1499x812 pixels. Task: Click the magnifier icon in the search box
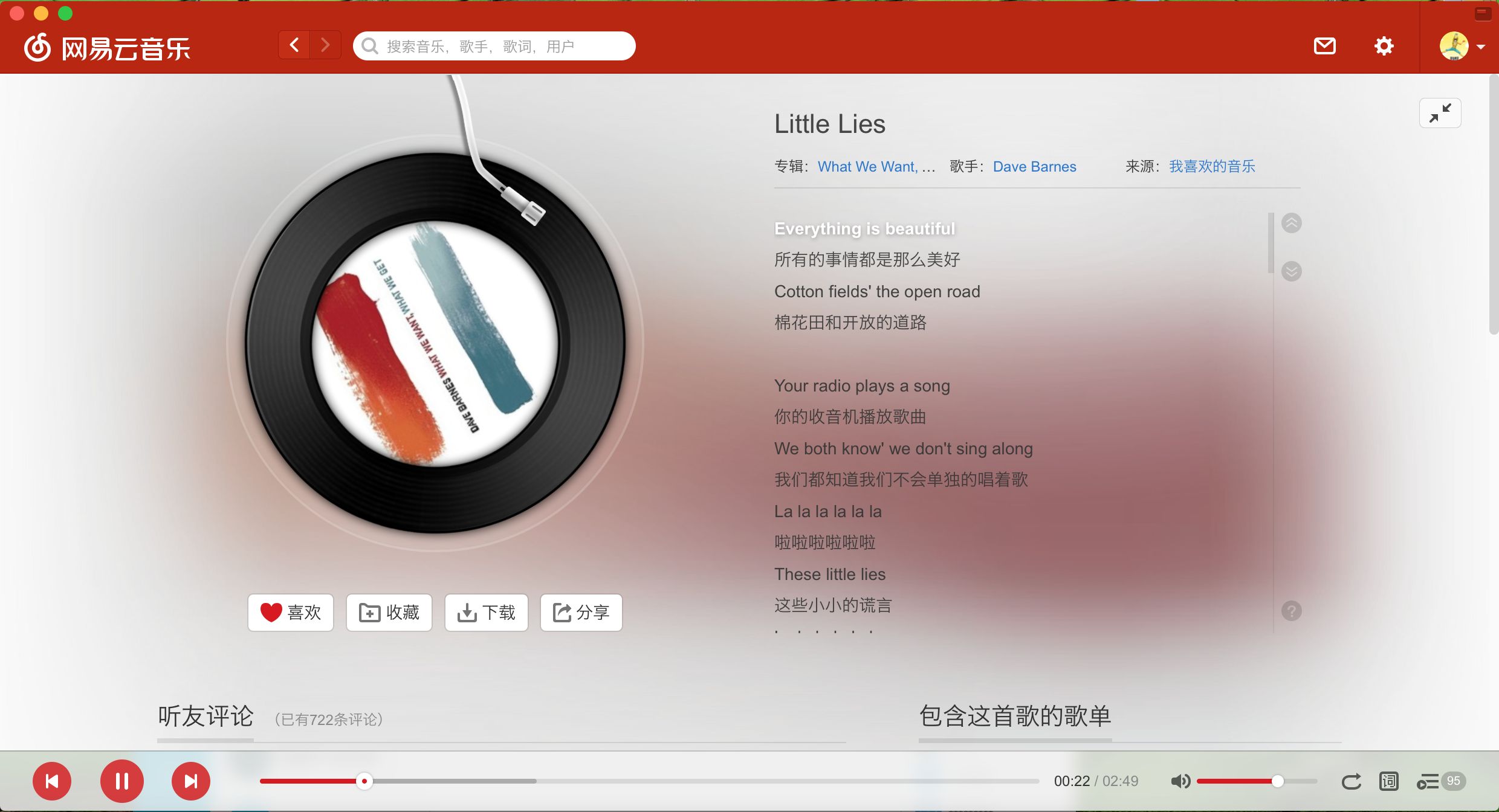[x=369, y=46]
